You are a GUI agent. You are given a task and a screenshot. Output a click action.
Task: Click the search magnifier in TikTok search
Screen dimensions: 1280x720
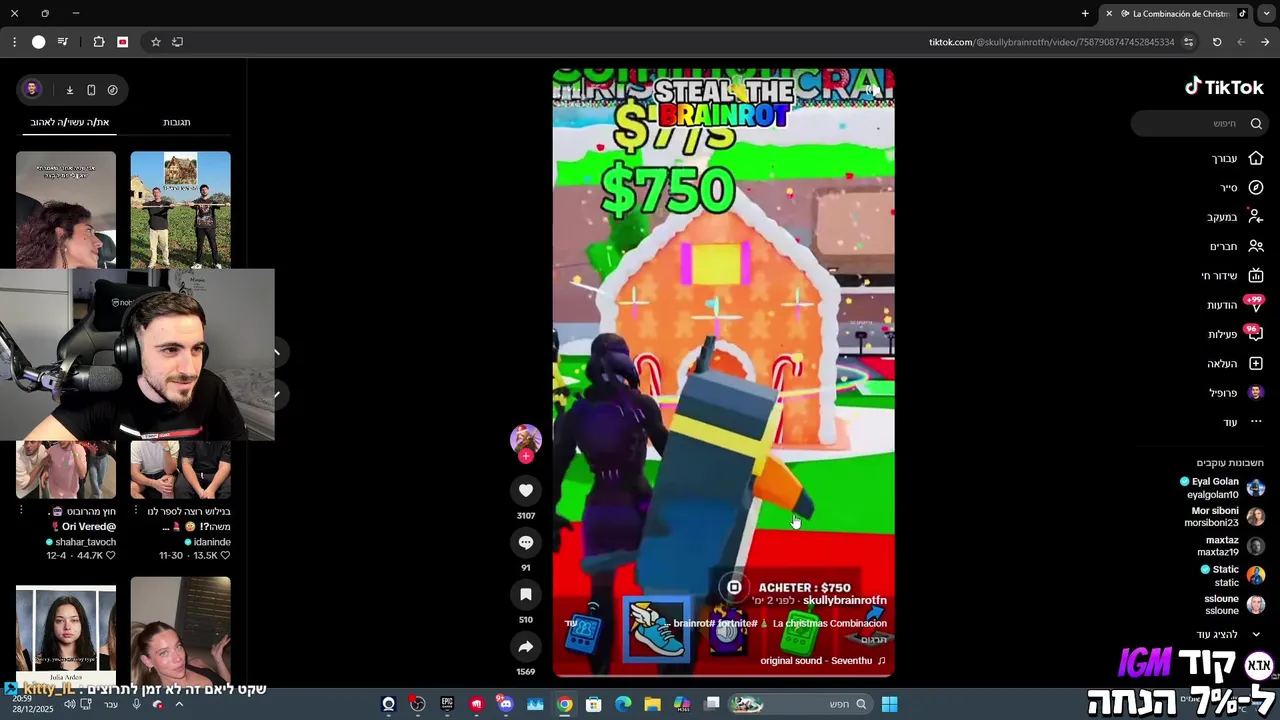[1256, 123]
